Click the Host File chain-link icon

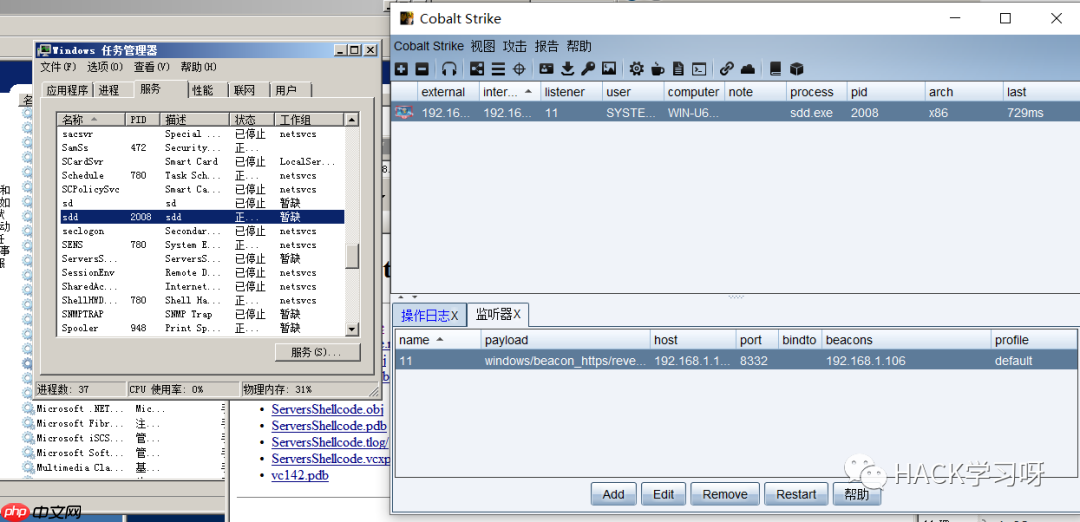pyautogui.click(x=727, y=69)
